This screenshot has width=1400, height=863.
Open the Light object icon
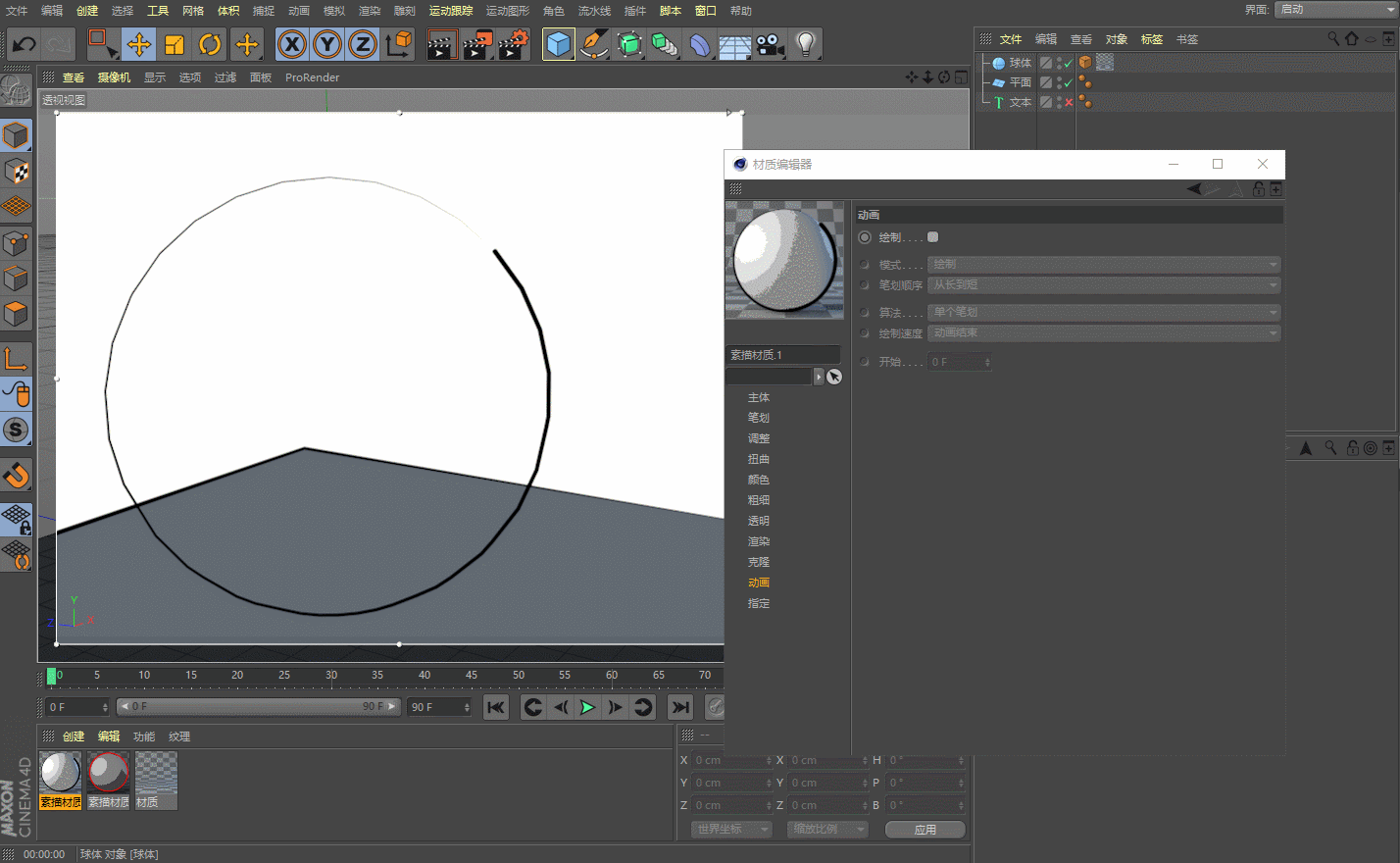805,45
